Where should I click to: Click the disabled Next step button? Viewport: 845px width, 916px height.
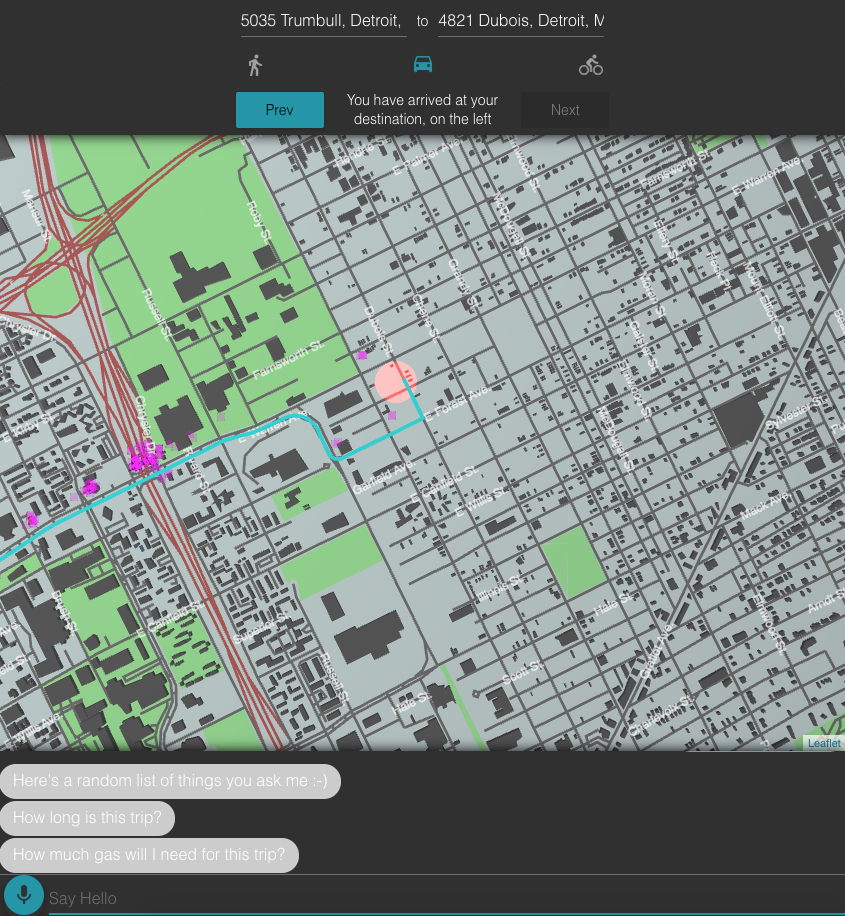point(565,110)
